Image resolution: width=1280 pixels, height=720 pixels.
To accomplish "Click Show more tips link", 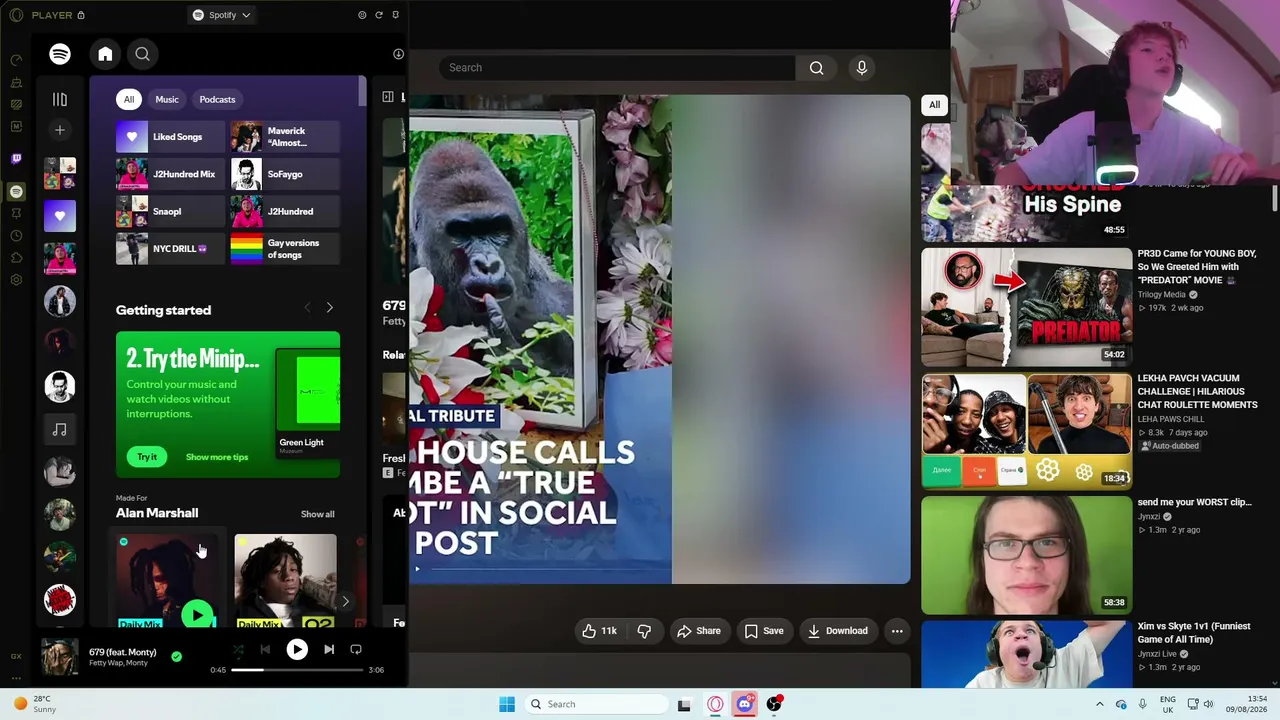I will pos(217,457).
